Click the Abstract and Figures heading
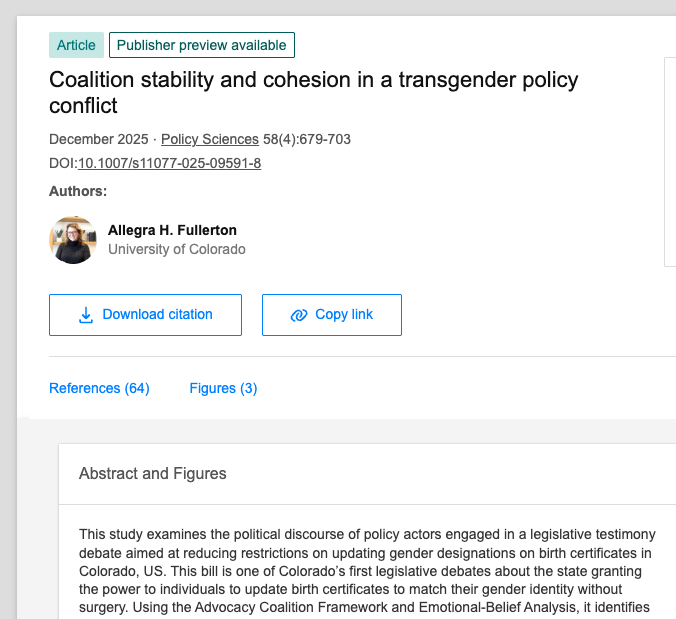Image resolution: width=676 pixels, height=619 pixels. click(152, 474)
